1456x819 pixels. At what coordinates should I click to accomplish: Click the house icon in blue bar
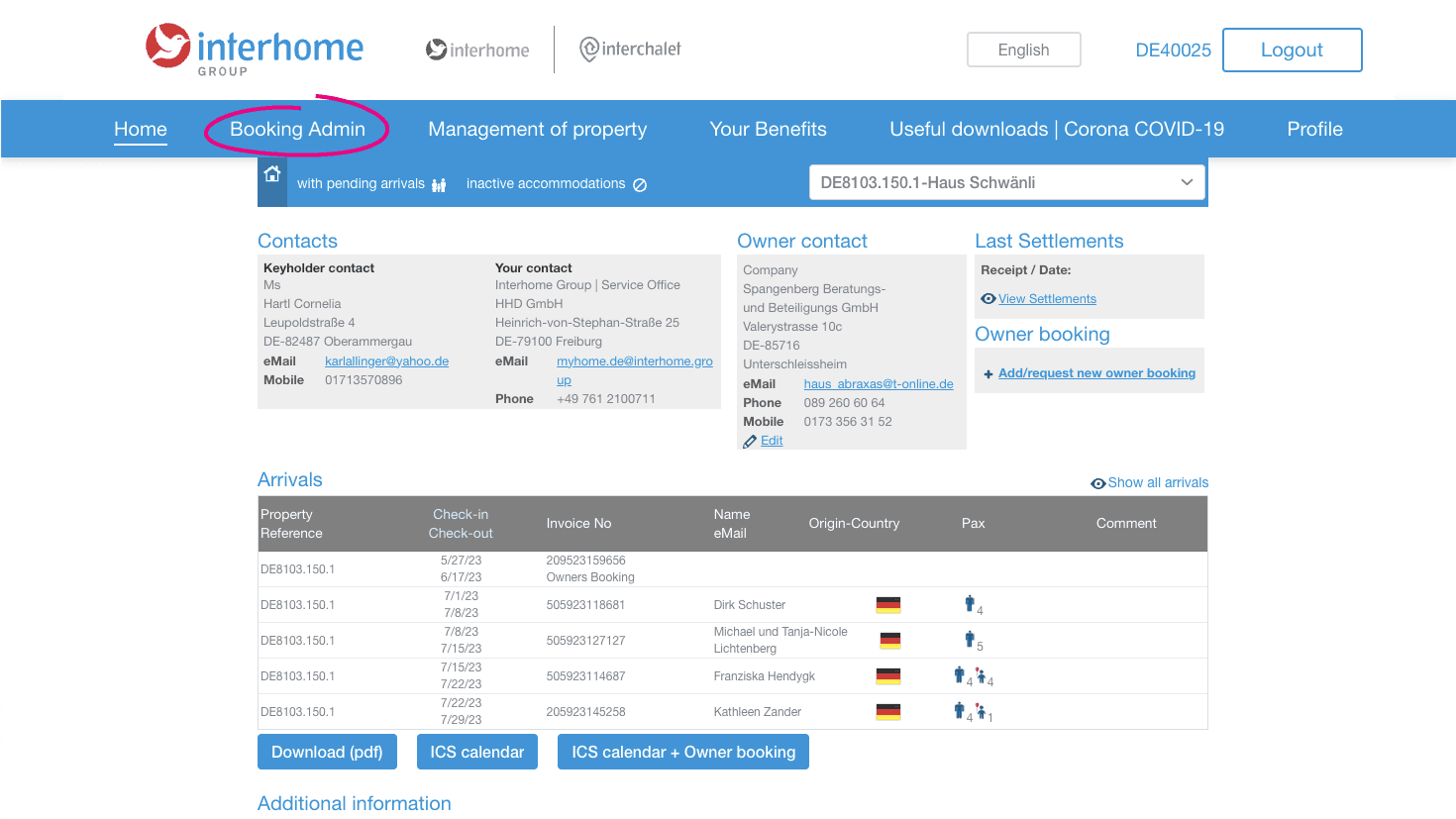click(x=272, y=174)
